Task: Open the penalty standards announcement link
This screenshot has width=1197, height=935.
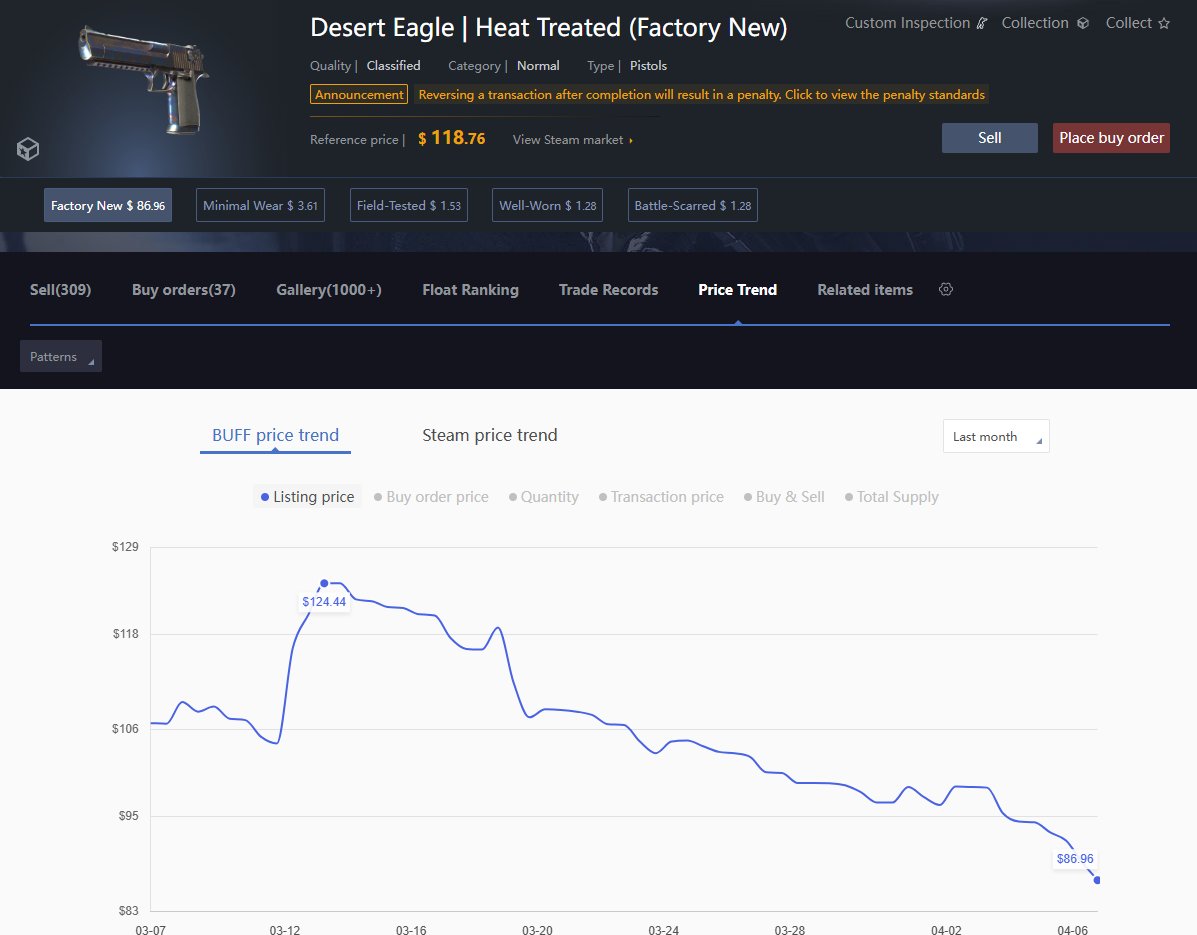Action: (702, 95)
